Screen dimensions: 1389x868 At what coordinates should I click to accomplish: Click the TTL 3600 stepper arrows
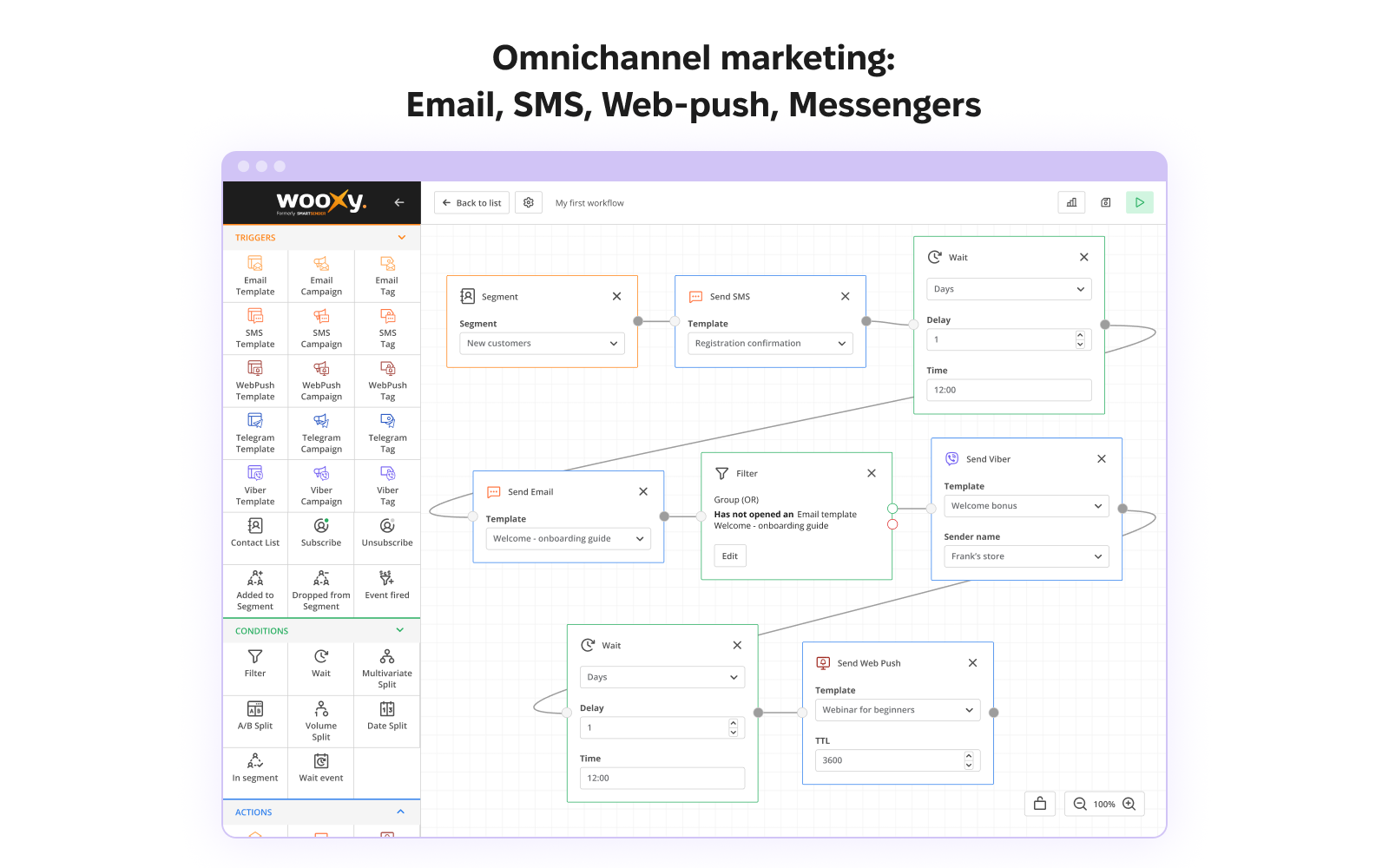click(969, 760)
